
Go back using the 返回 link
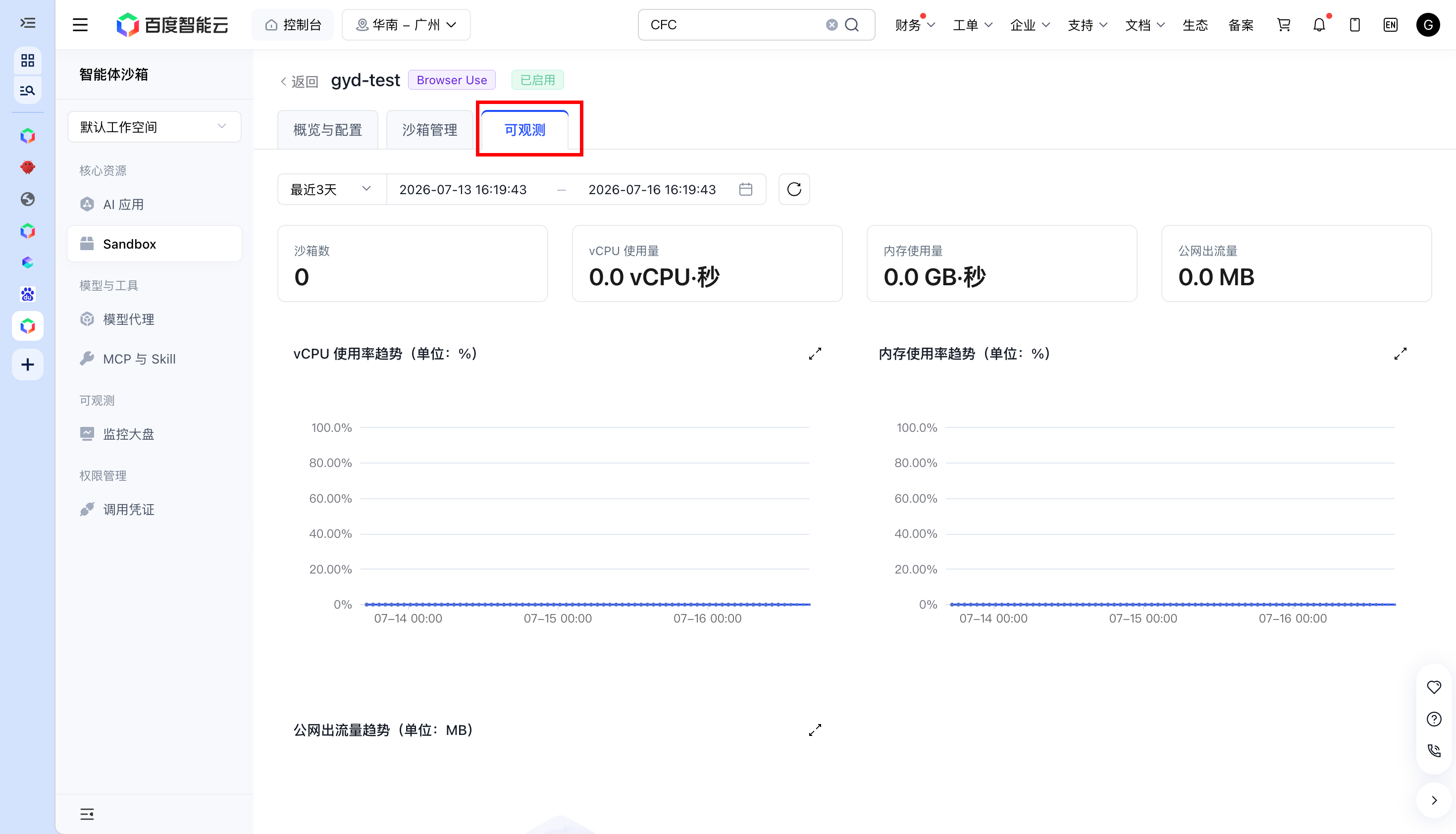tap(299, 81)
